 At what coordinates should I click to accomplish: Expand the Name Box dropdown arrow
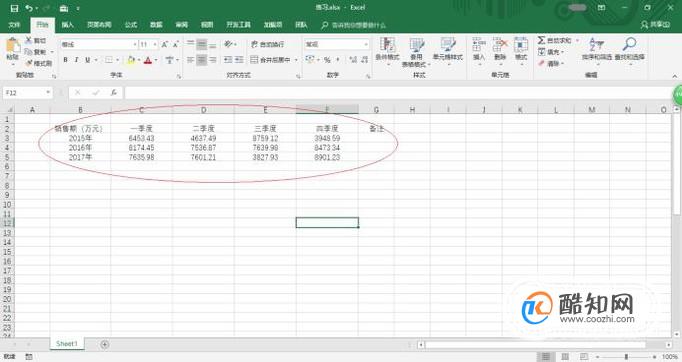click(x=48, y=93)
